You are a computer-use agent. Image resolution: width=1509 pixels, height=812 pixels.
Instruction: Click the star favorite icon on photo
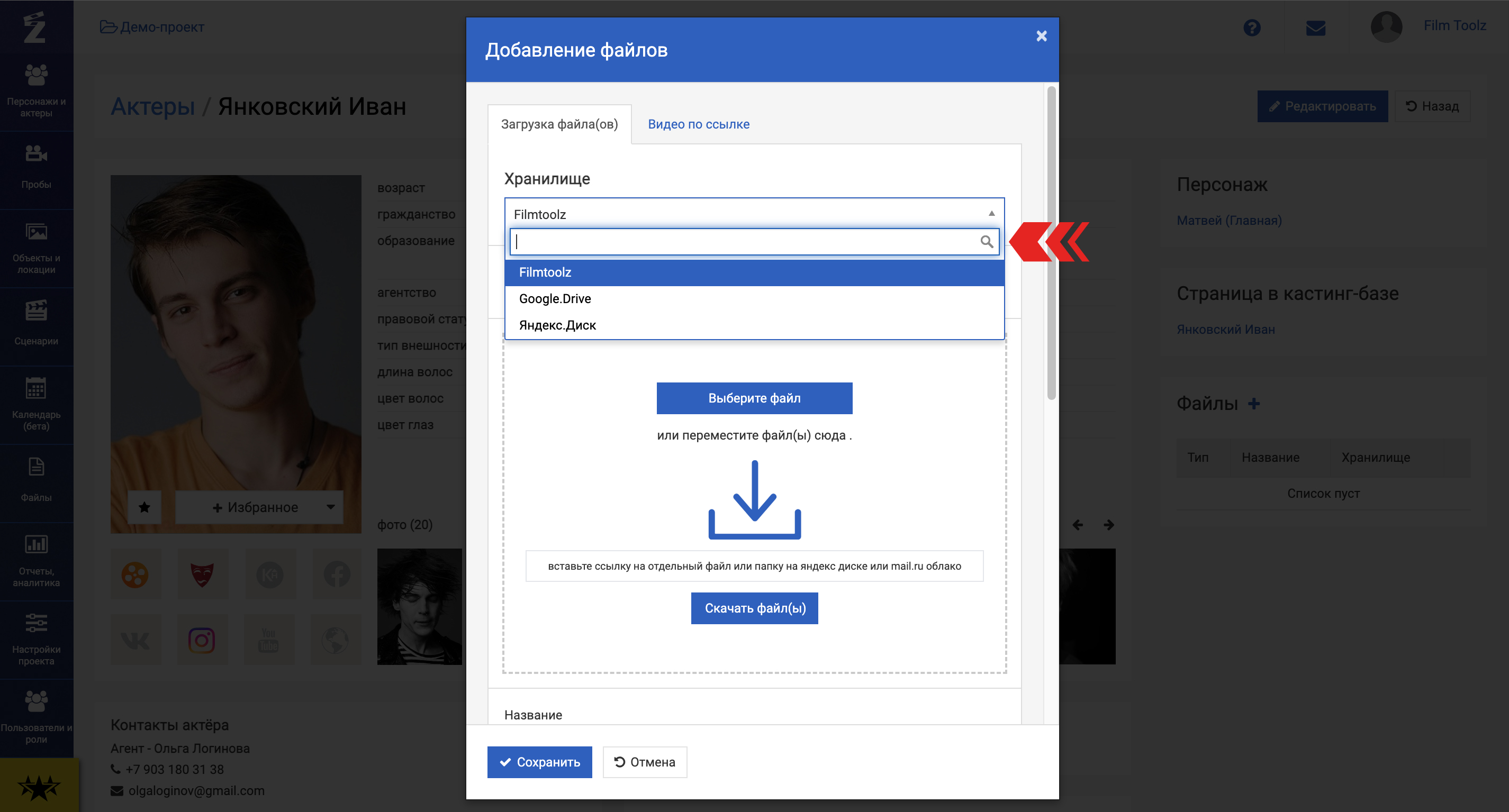coord(144,507)
